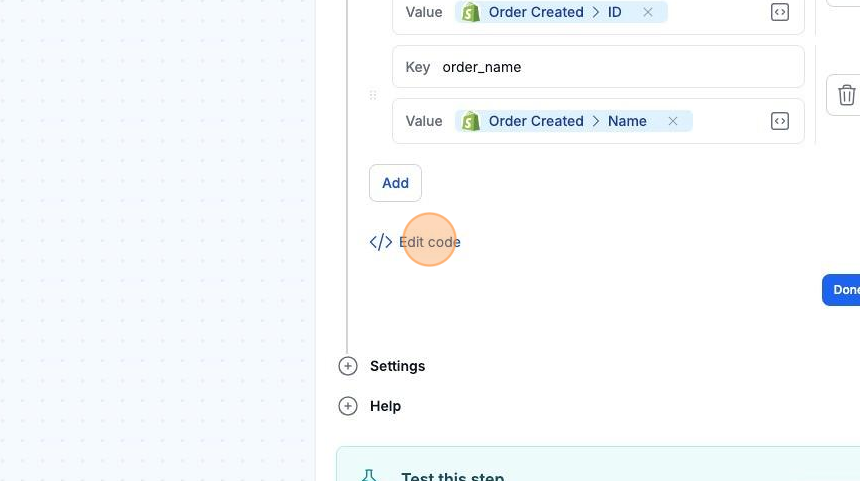
Task: Remove the Order Created Name value chip
Action: click(x=673, y=121)
